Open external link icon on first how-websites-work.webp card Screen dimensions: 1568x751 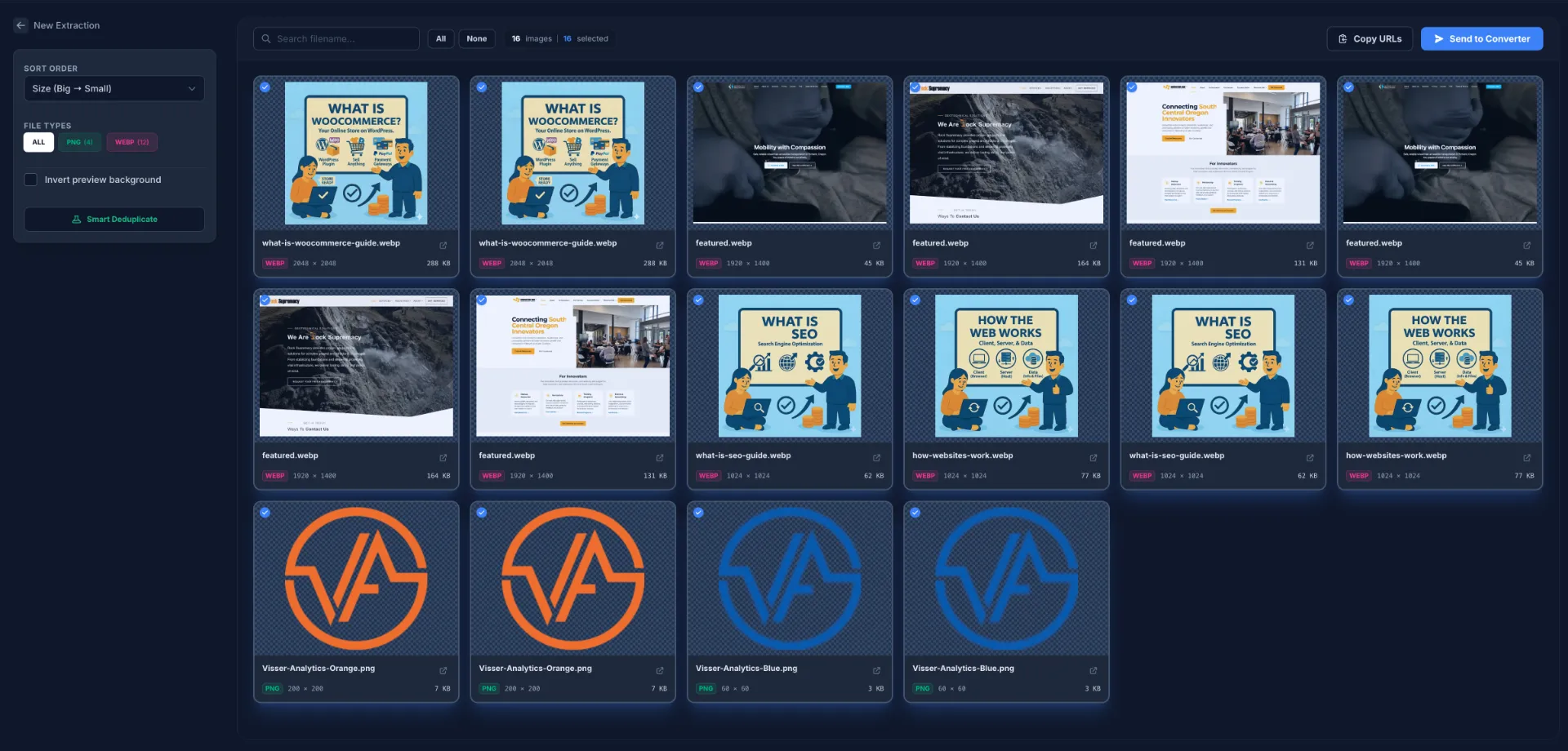coord(1093,457)
